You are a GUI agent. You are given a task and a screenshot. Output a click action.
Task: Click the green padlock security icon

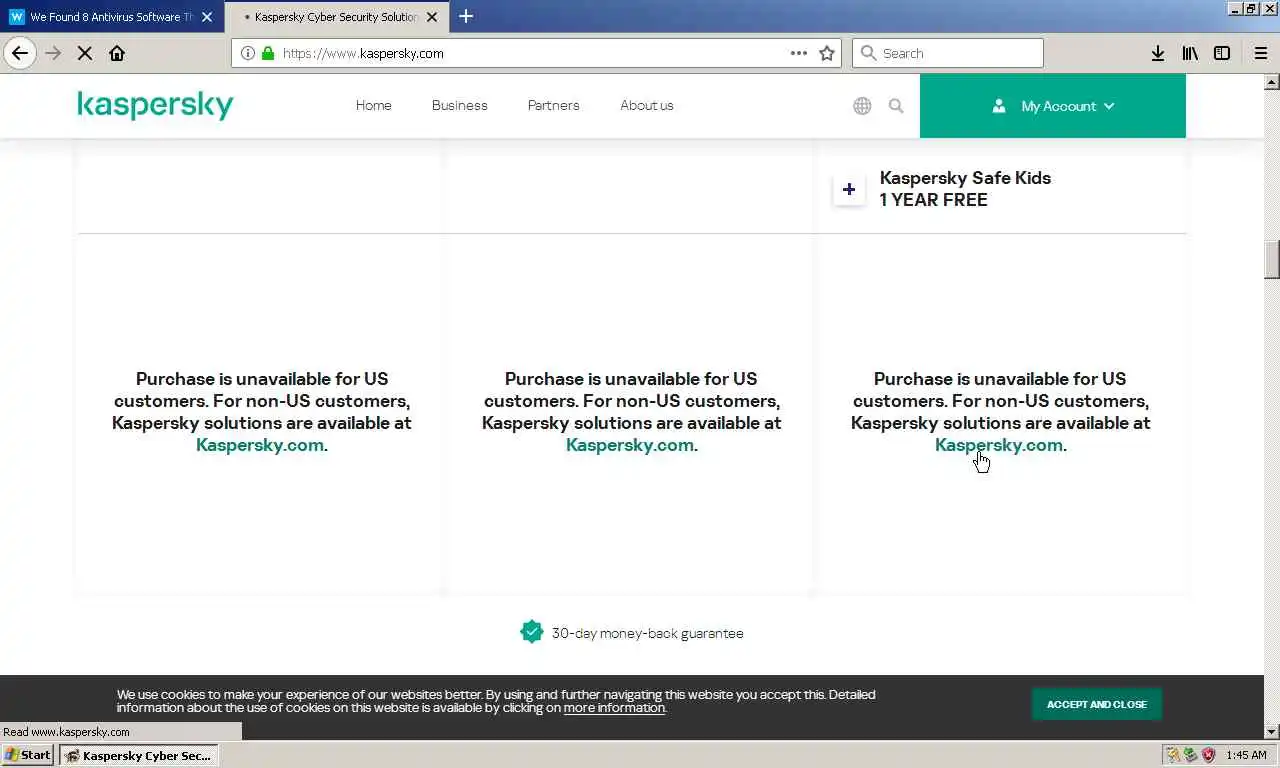pyautogui.click(x=267, y=53)
